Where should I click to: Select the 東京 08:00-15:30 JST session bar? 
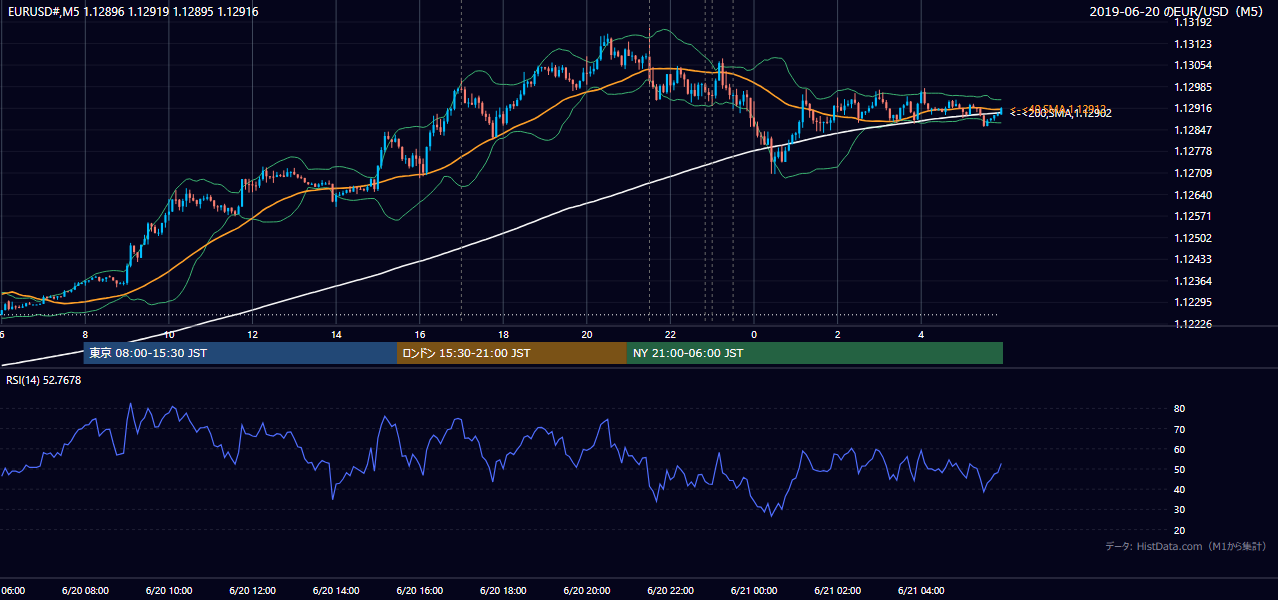point(240,353)
